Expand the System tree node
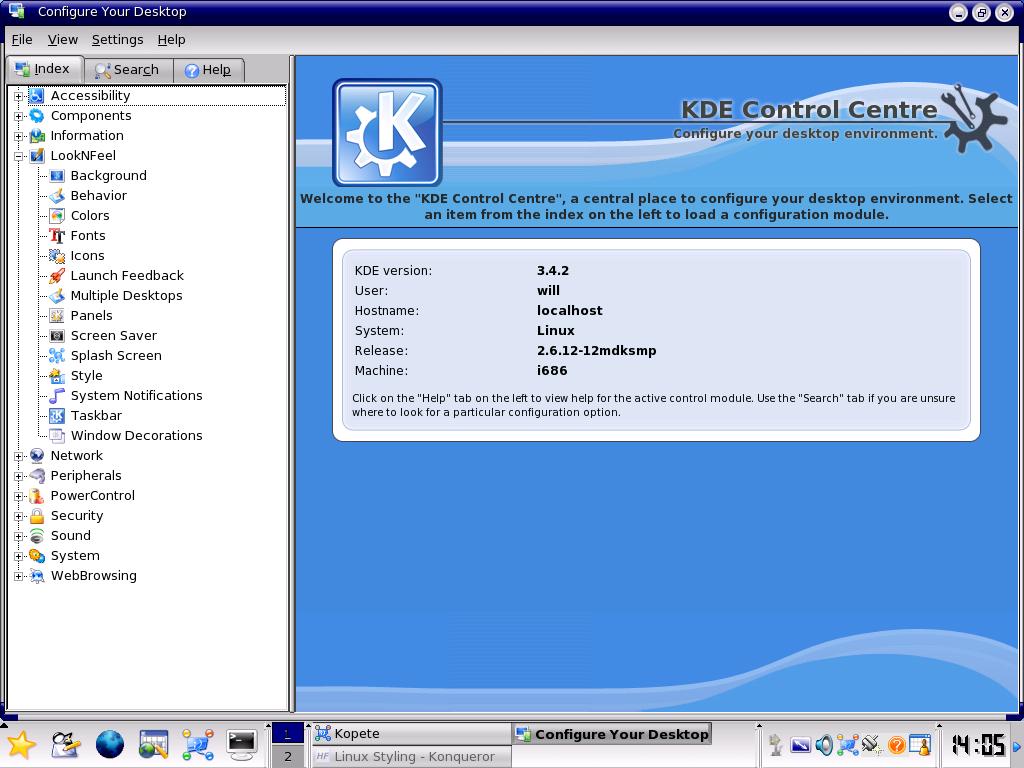Image resolution: width=1024 pixels, height=768 pixels. (x=18, y=556)
